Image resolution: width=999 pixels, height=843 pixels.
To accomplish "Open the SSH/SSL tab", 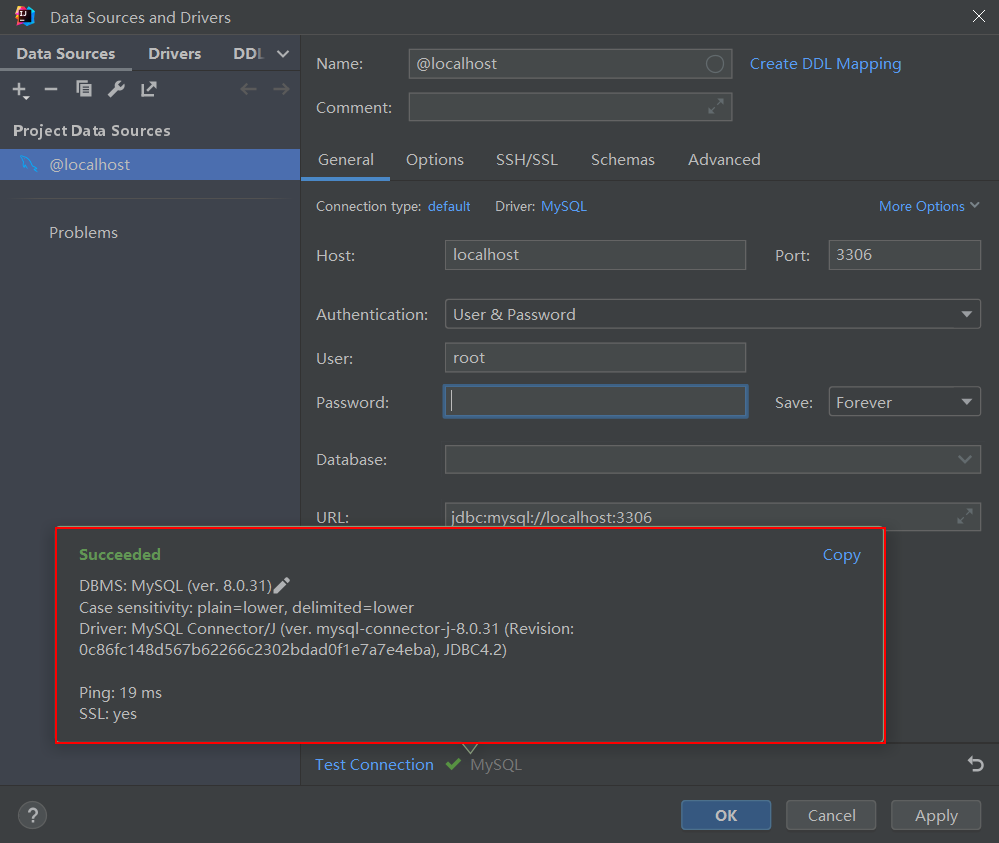I will tap(527, 159).
